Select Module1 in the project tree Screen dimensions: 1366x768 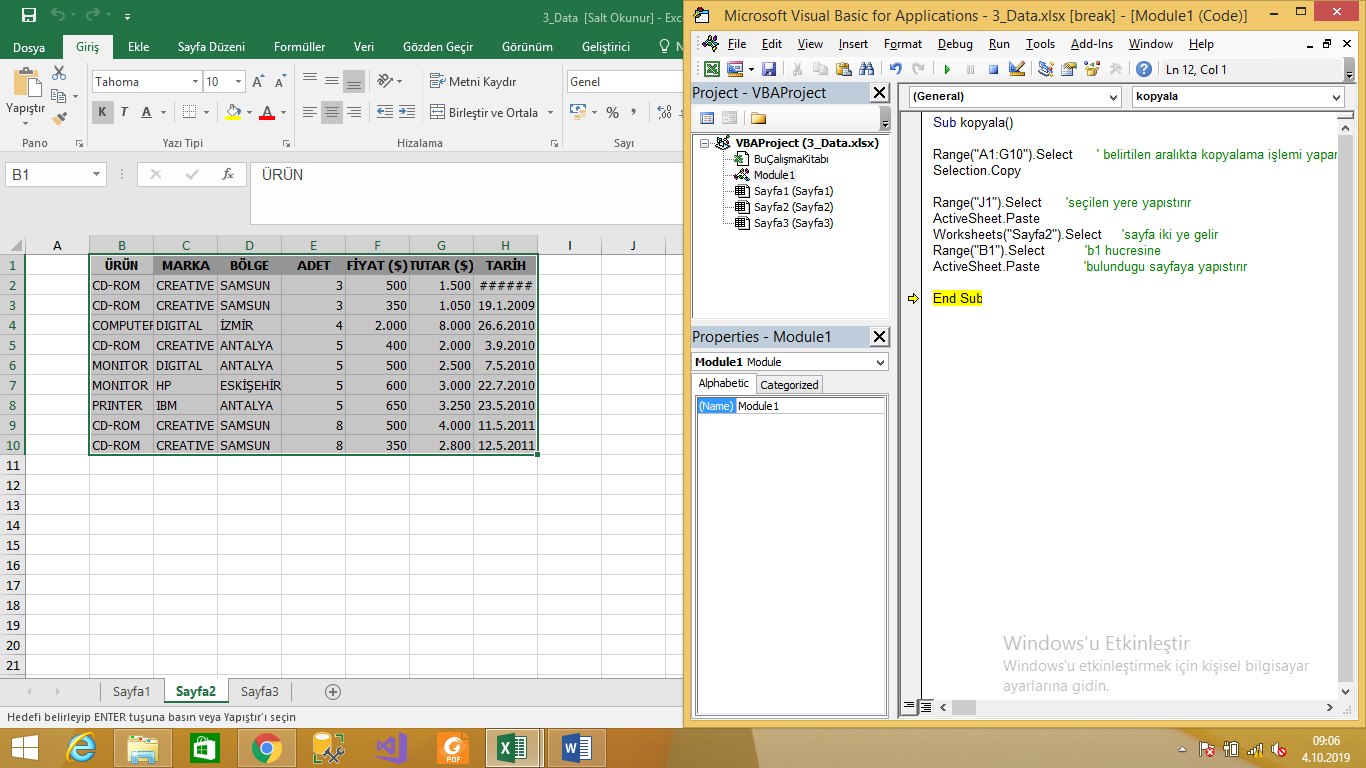pyautogui.click(x=774, y=175)
